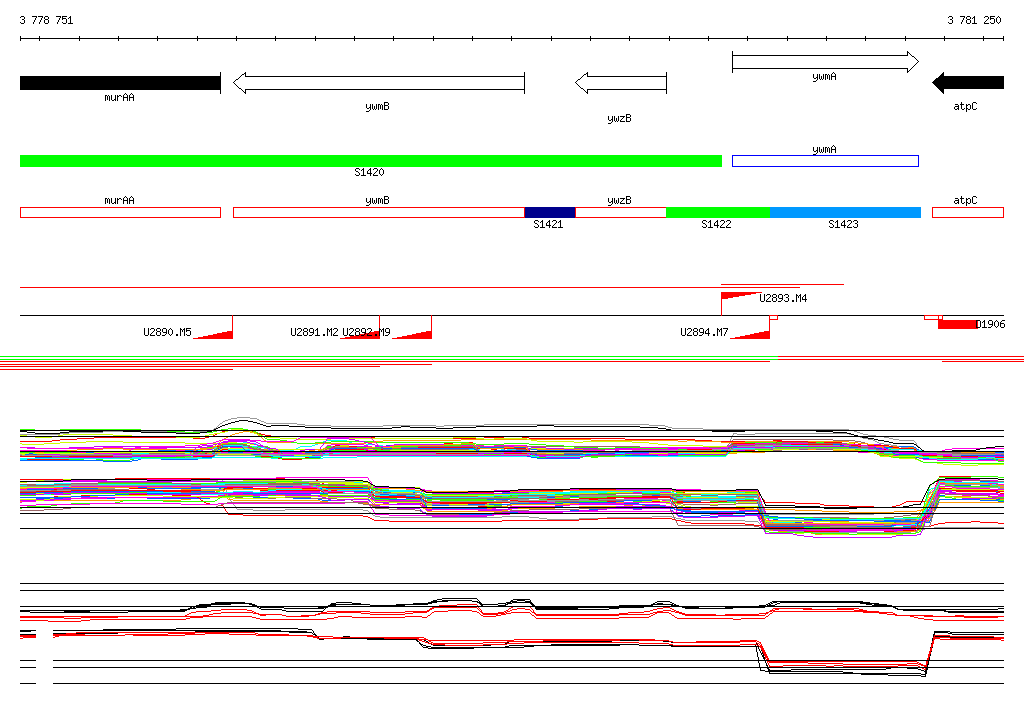Select the green S1422 segment
1024x714 pixels.
tap(718, 212)
